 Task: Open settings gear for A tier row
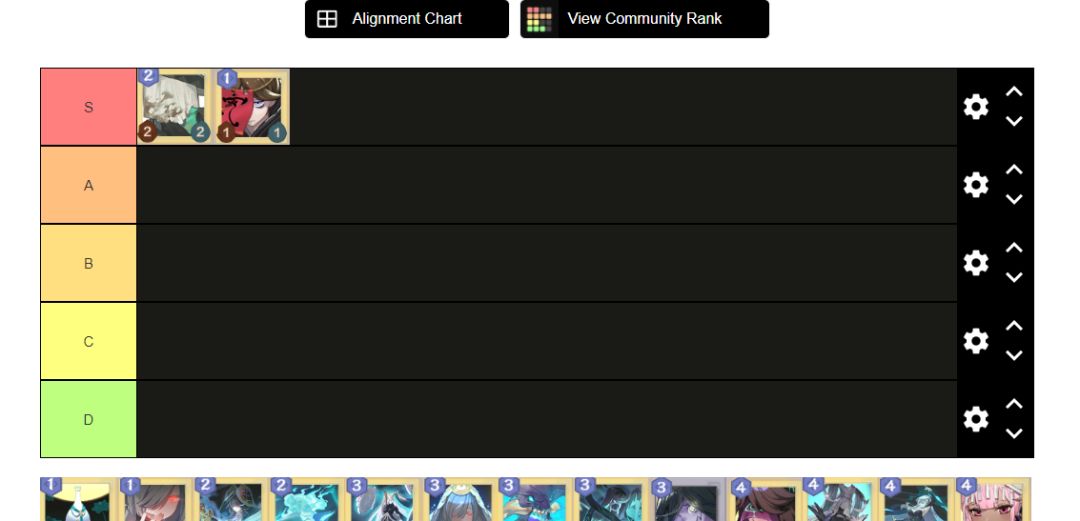pos(975,185)
